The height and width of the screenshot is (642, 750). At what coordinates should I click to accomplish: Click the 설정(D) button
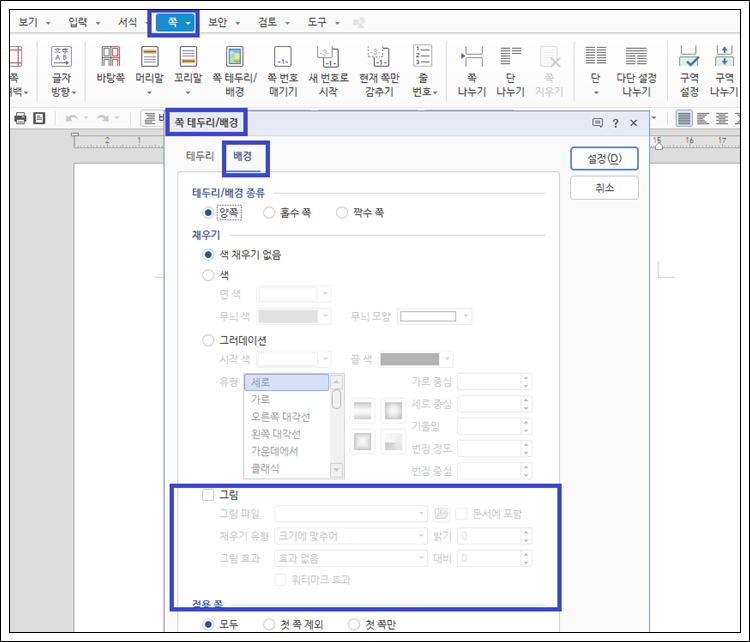(x=604, y=158)
